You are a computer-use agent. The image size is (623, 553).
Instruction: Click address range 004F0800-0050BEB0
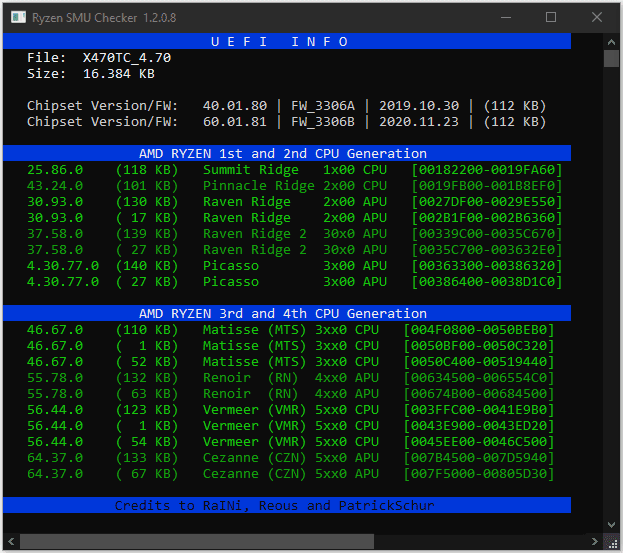pyautogui.click(x=479, y=329)
